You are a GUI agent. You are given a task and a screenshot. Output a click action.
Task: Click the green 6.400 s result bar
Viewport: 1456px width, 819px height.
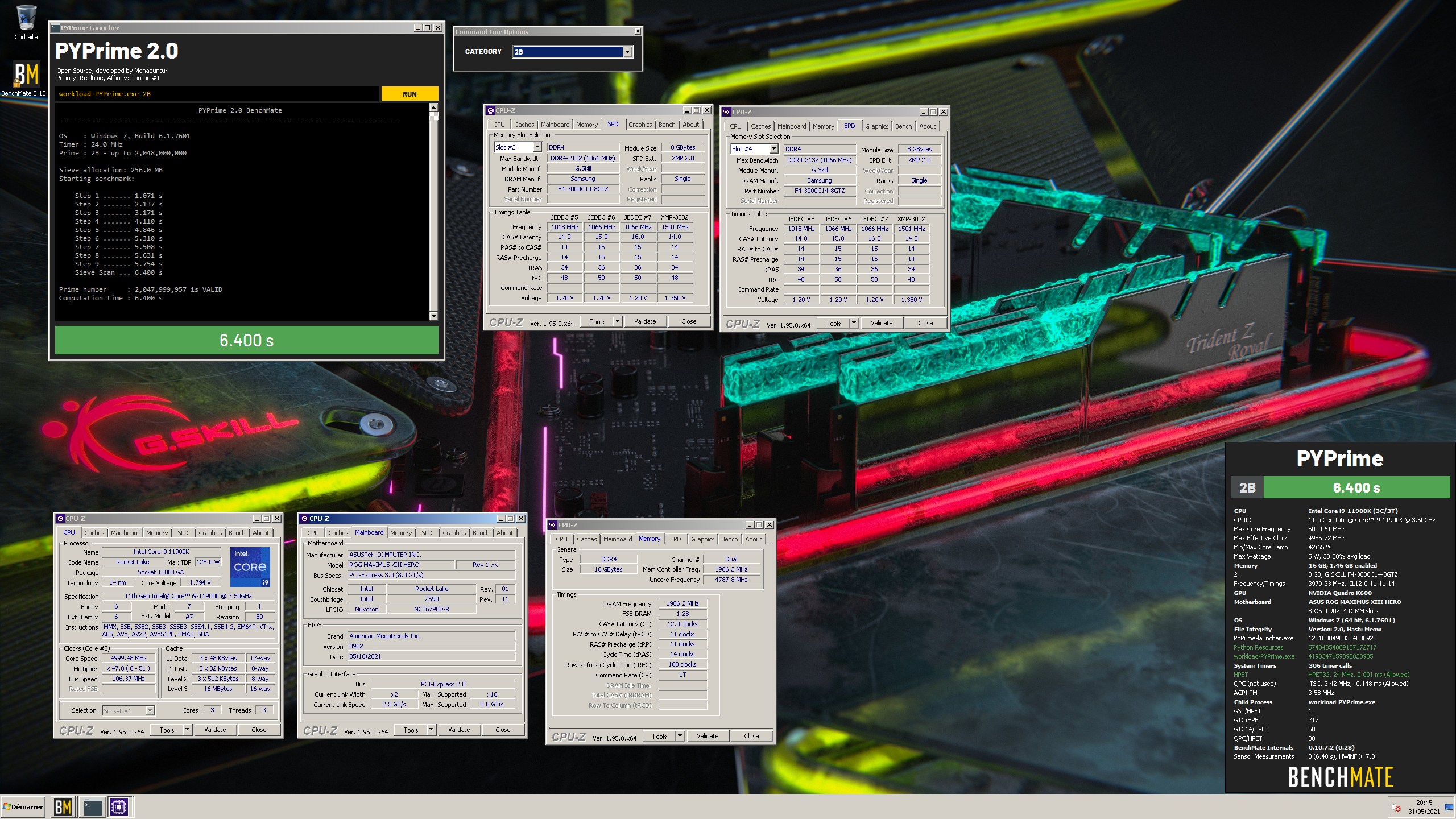(x=247, y=340)
